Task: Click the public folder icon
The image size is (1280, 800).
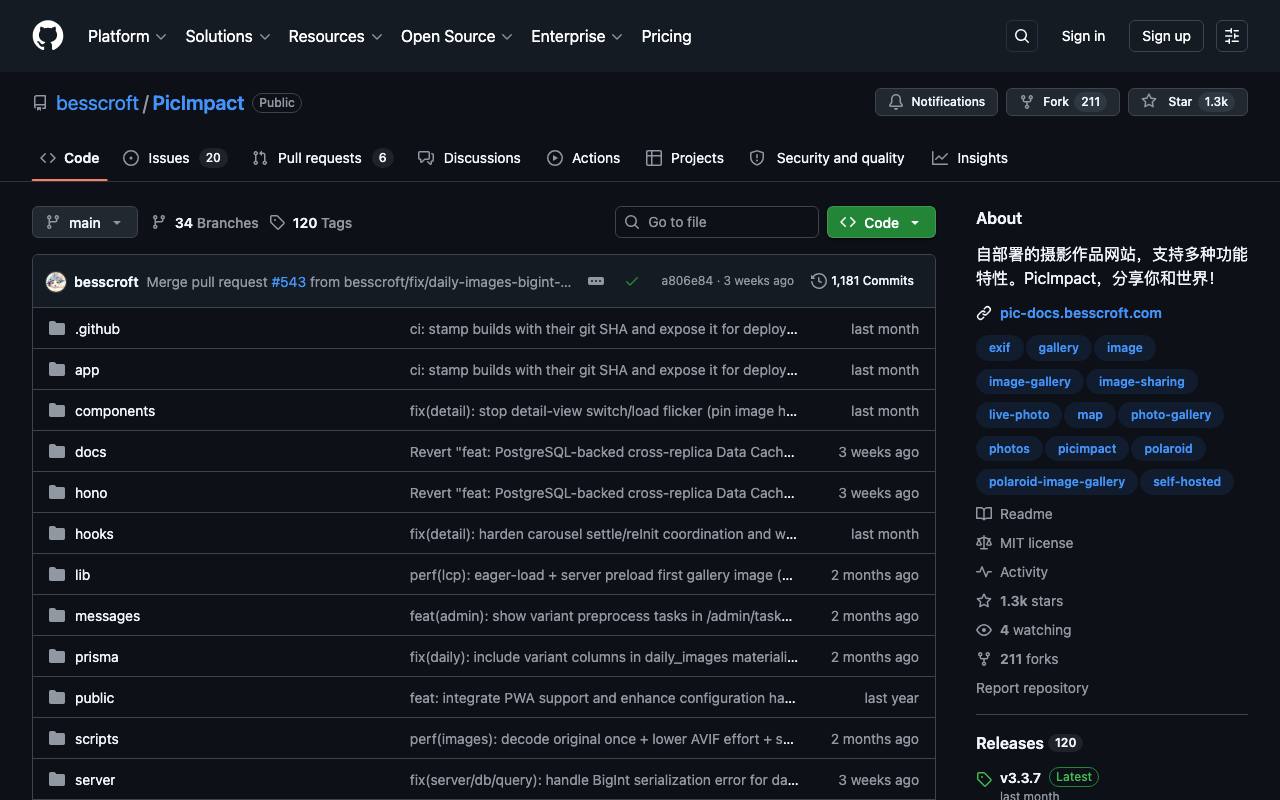Action: (57, 697)
